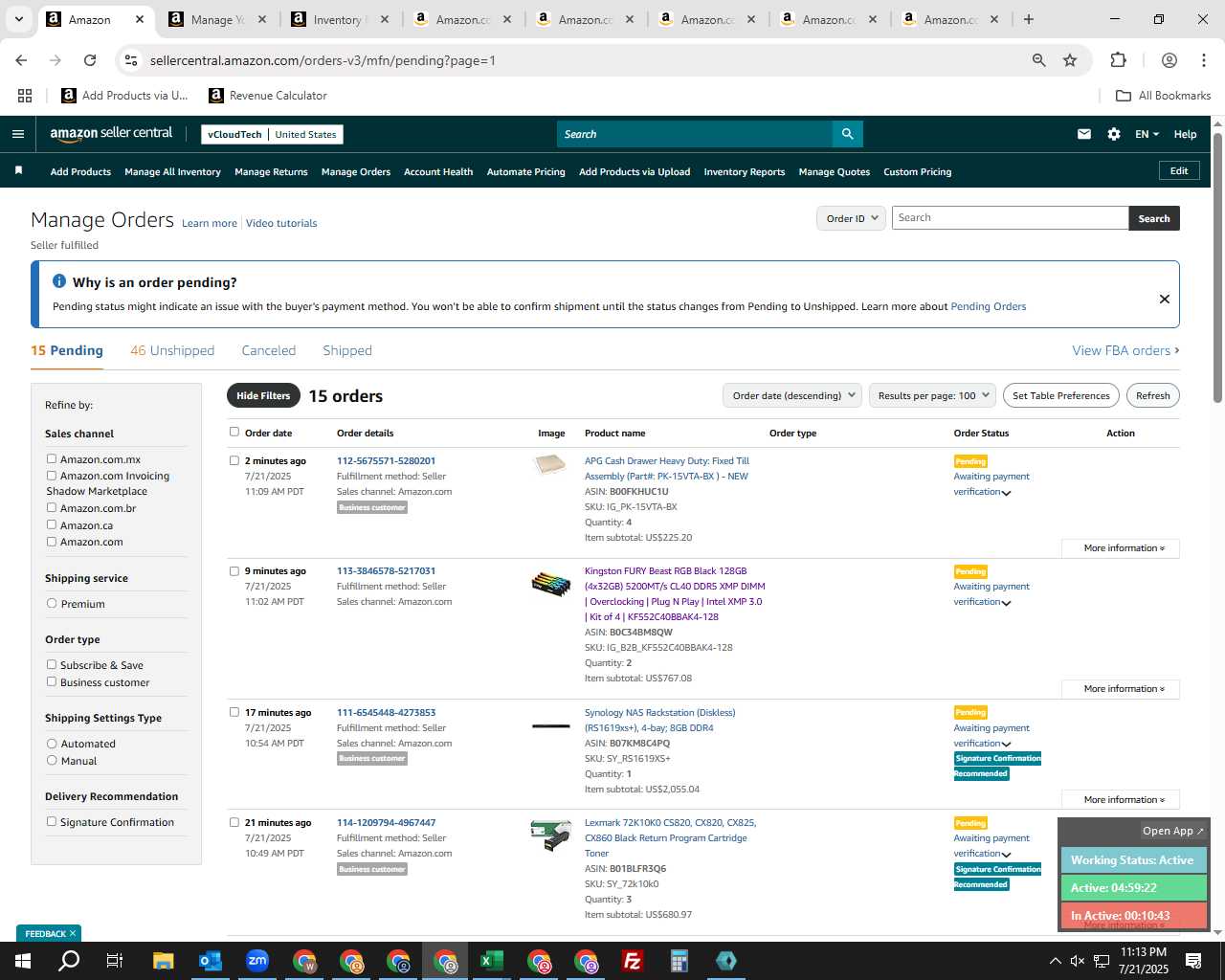Click the browser address bar URL
Screen dimensions: 1225x980
[323, 60]
